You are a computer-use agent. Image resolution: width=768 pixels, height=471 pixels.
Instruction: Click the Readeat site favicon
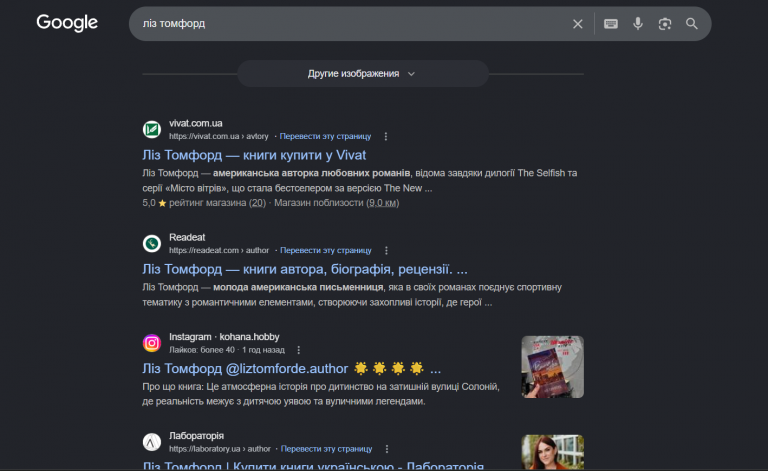click(x=152, y=243)
